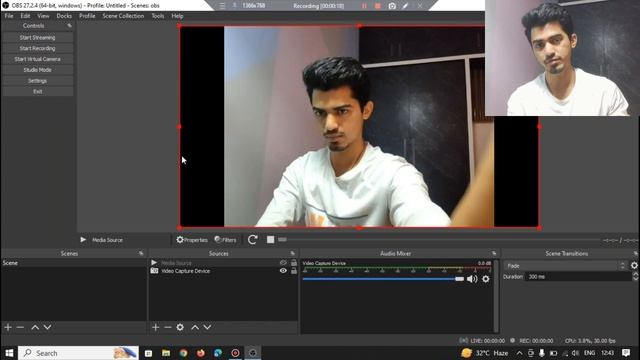Screen dimensions: 640x360
Task: Click the Video Capture Device volume slider handle
Action: click(460, 279)
